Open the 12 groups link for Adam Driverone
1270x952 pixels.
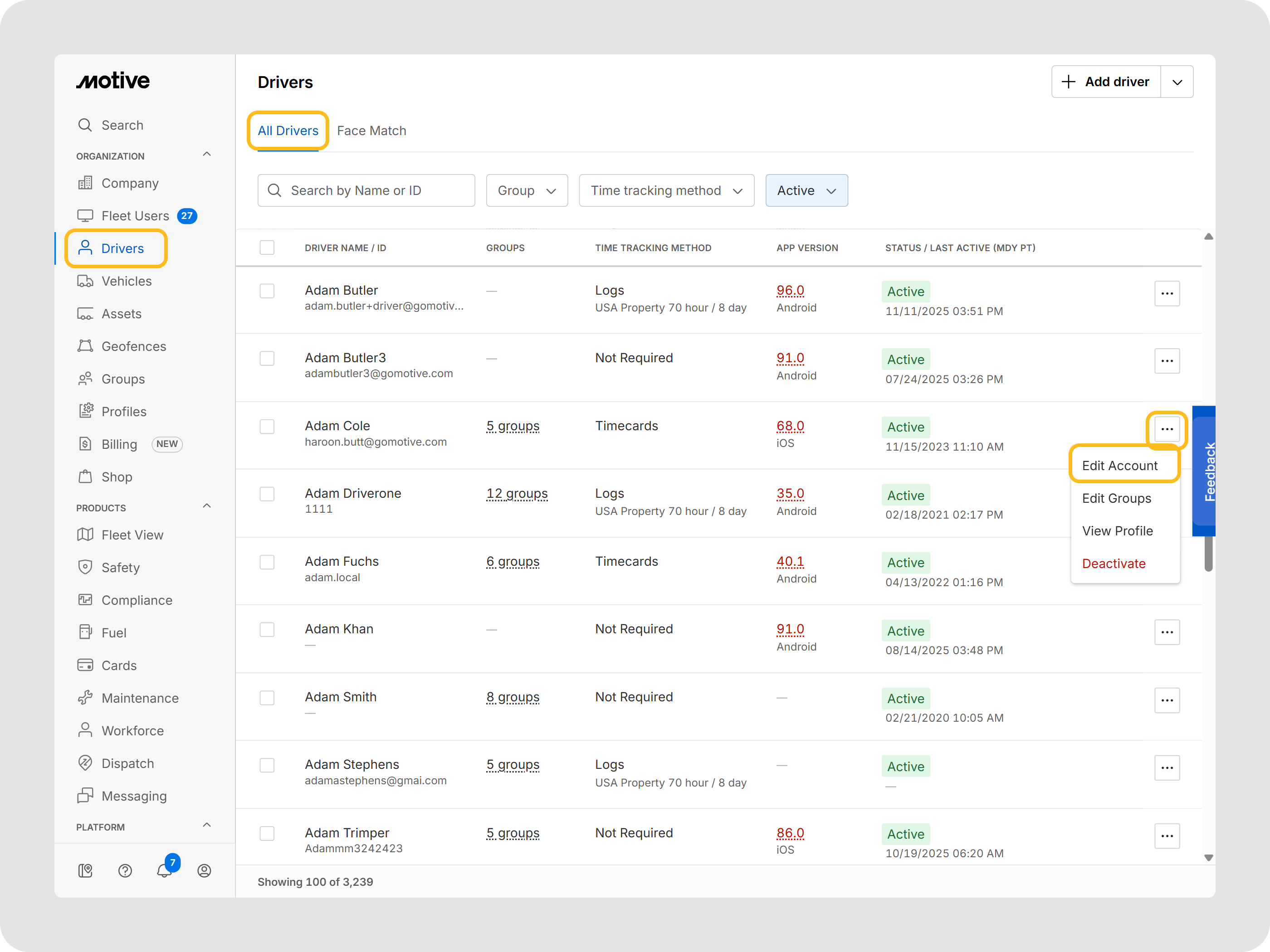[516, 494]
